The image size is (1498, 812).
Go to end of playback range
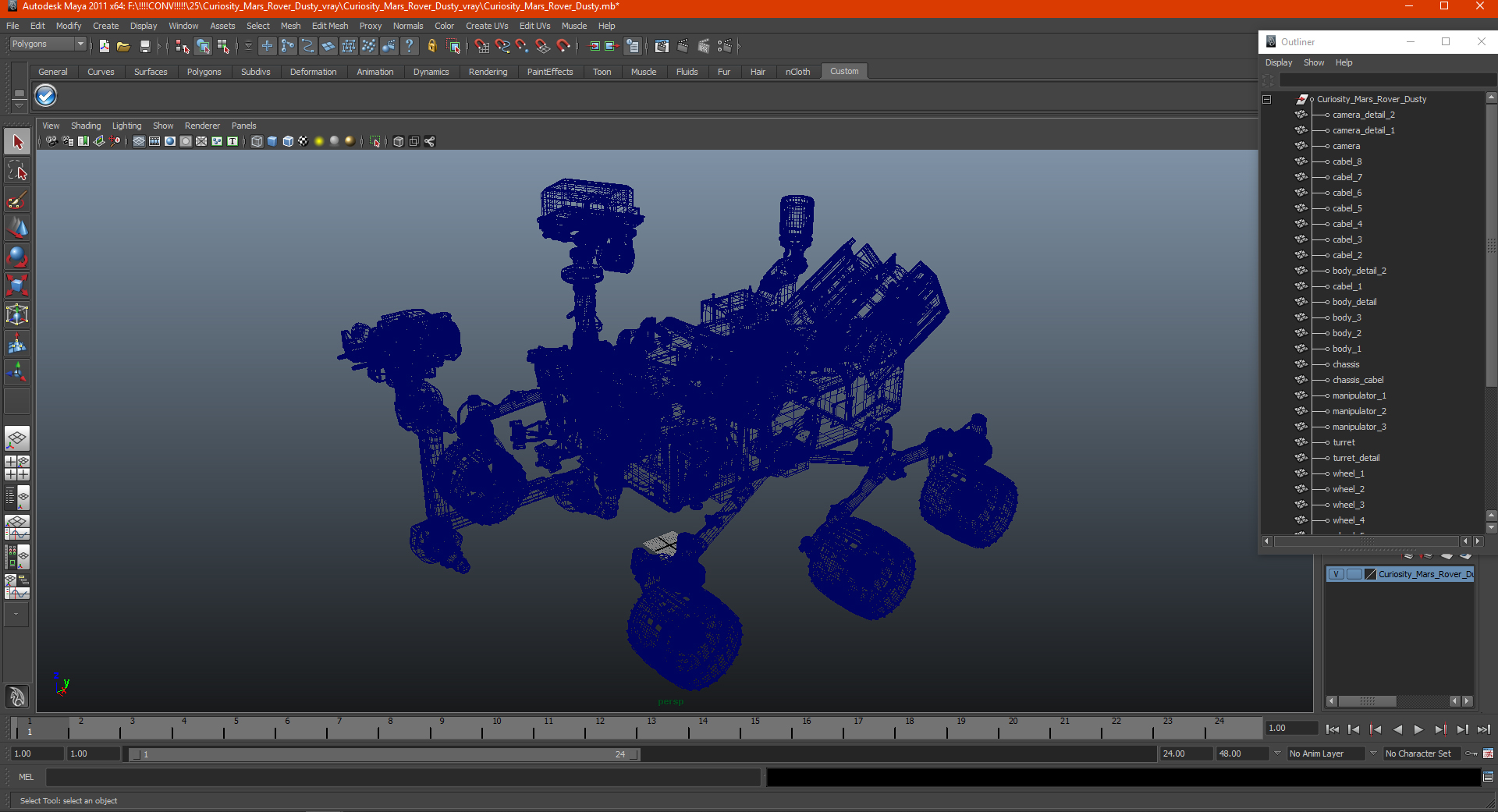pos(1483,729)
